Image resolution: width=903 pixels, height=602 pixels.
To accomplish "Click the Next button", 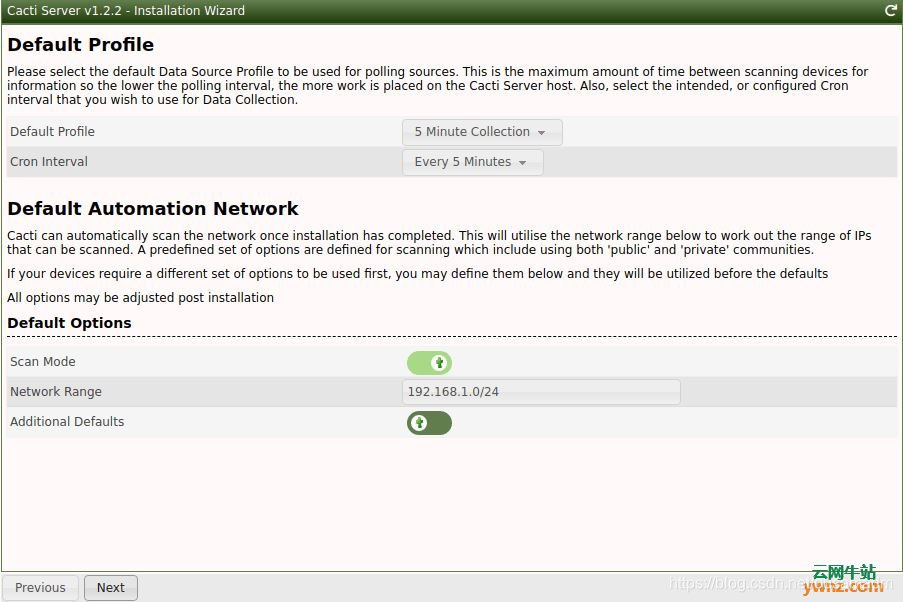I will [111, 588].
